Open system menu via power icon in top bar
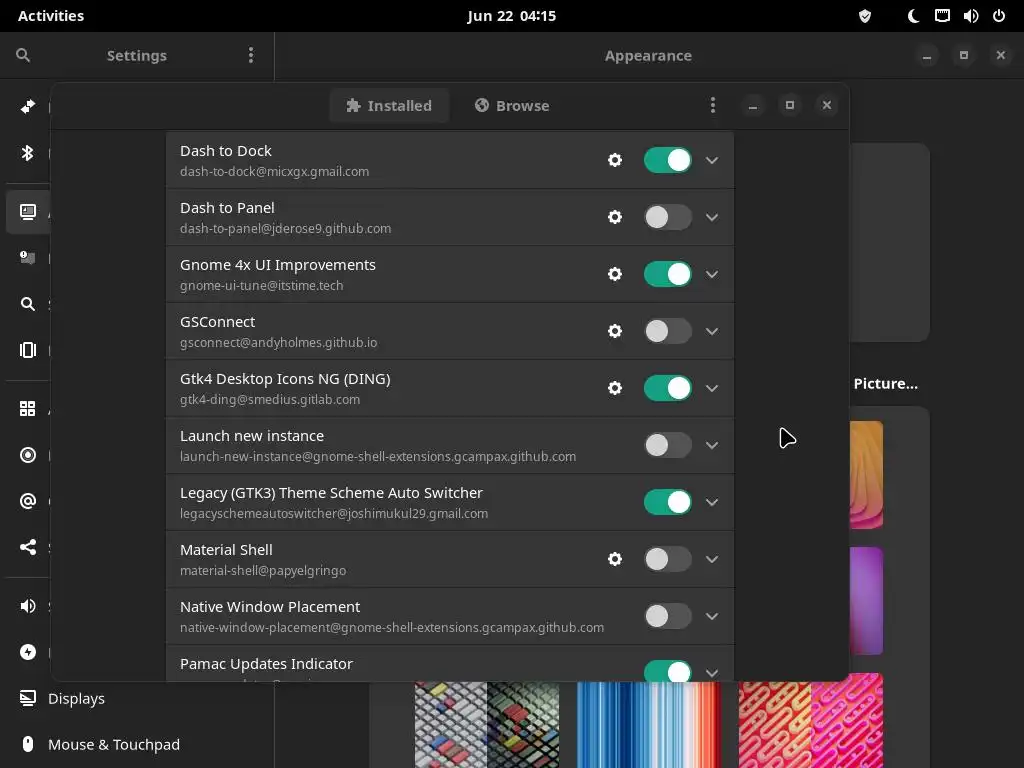Screen dimensions: 1024x768 click(x=999, y=16)
